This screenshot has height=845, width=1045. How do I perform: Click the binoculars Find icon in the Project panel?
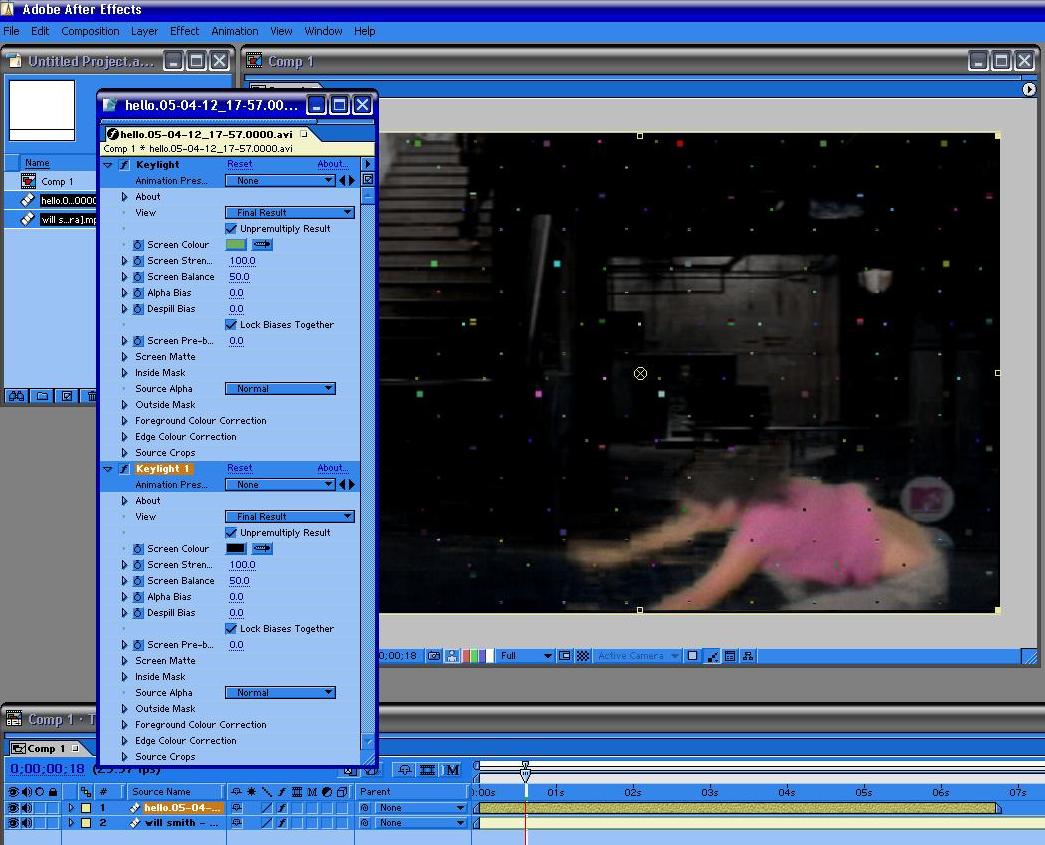pos(16,396)
